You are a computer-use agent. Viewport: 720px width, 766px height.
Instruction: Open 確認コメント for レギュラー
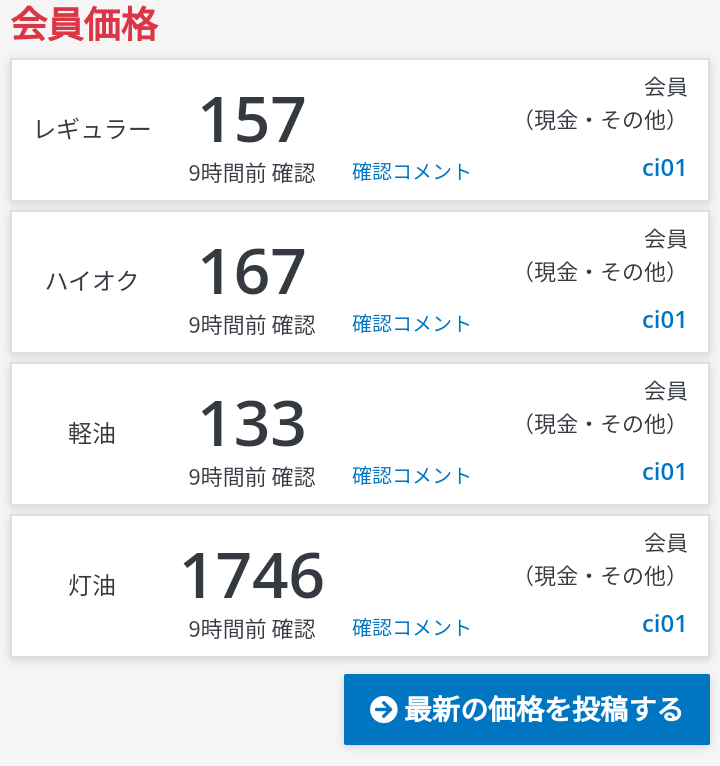click(x=411, y=172)
